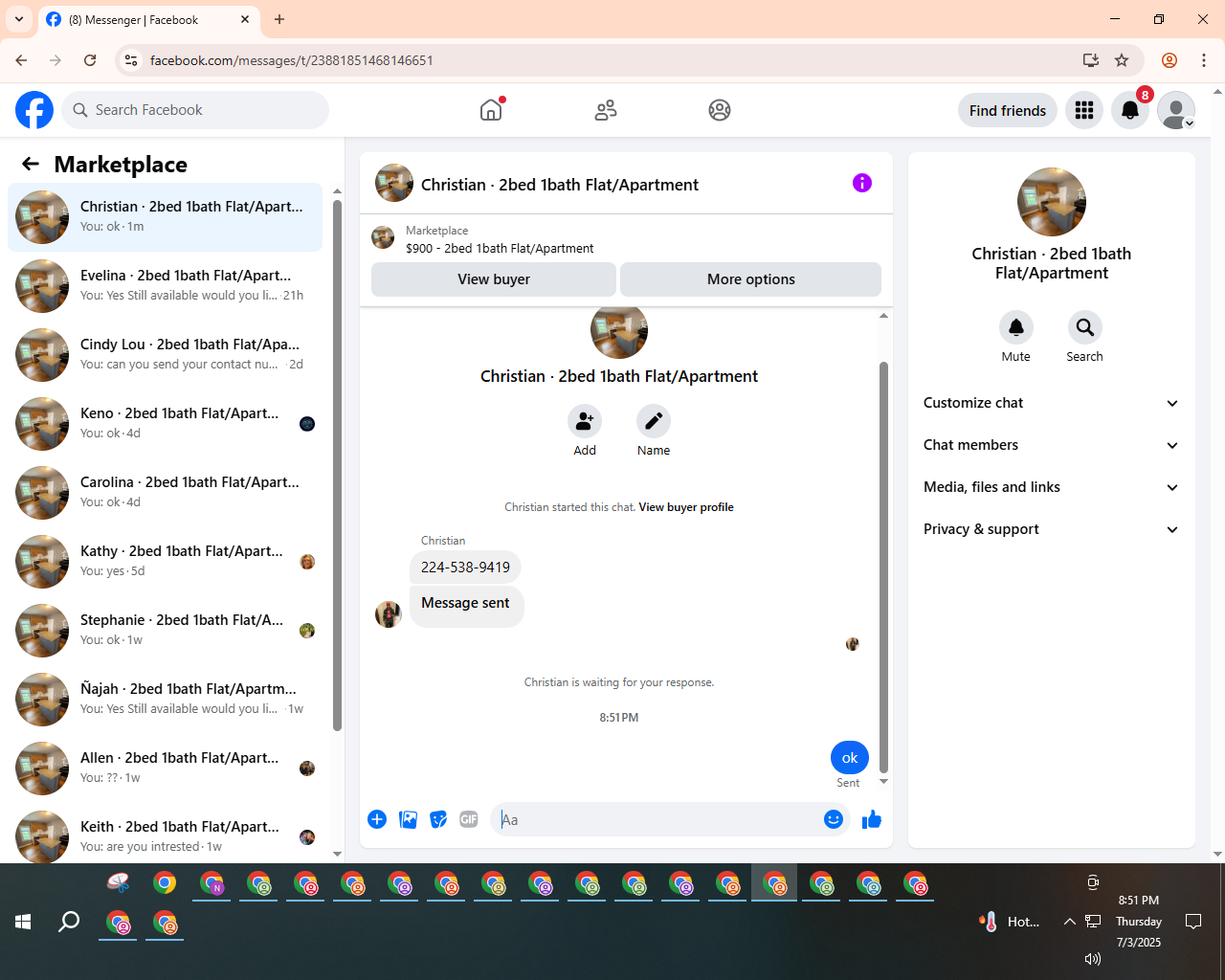Viewport: 1225px width, 980px height.
Task: Open Keno conversation in list
Action: [166, 424]
